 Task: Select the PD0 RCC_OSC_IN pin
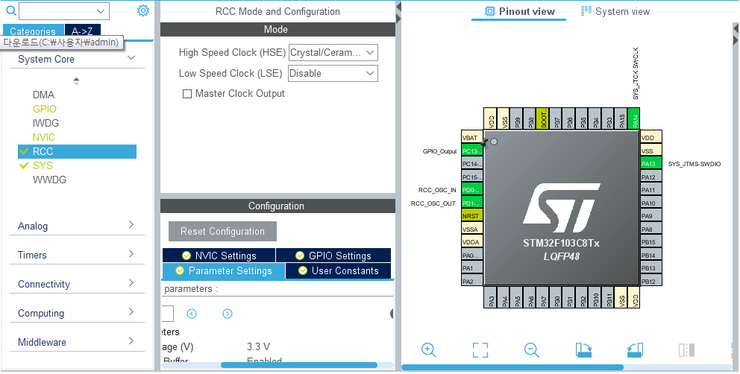(x=472, y=190)
